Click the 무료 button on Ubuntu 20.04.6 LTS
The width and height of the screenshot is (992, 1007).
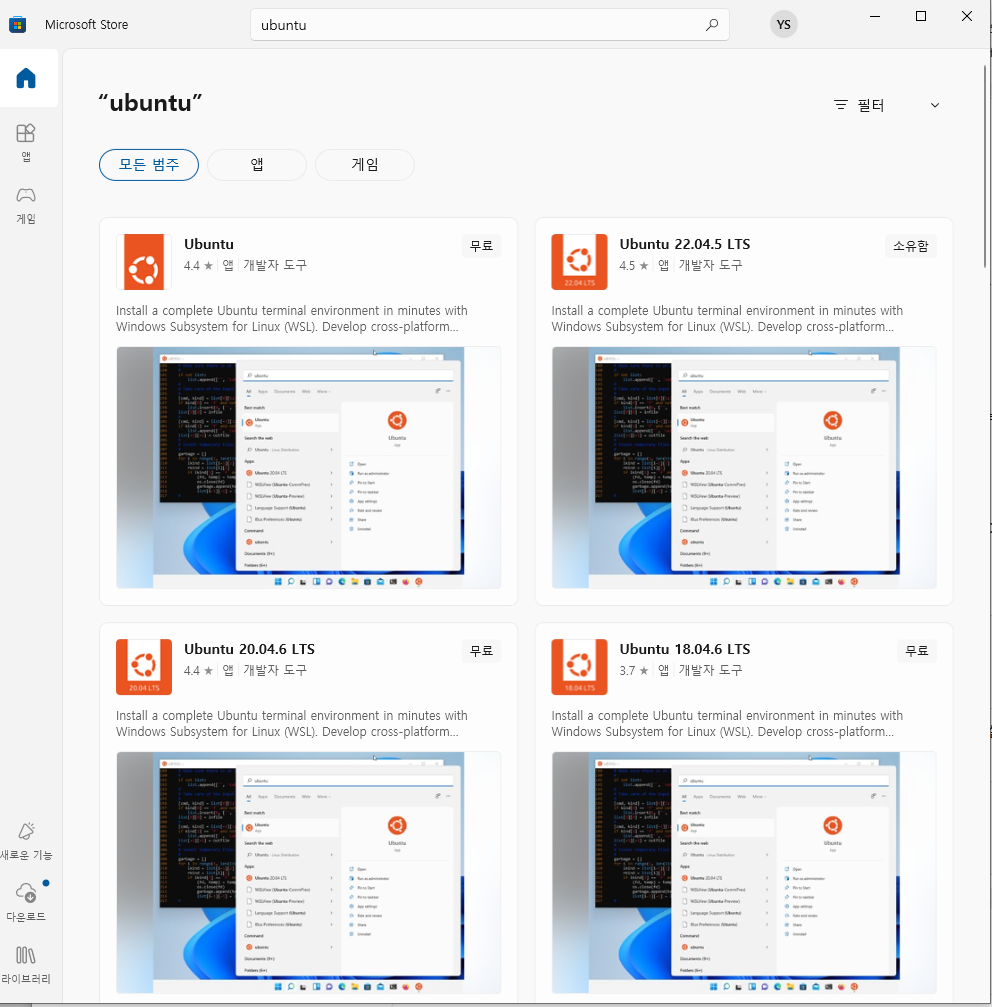482,651
